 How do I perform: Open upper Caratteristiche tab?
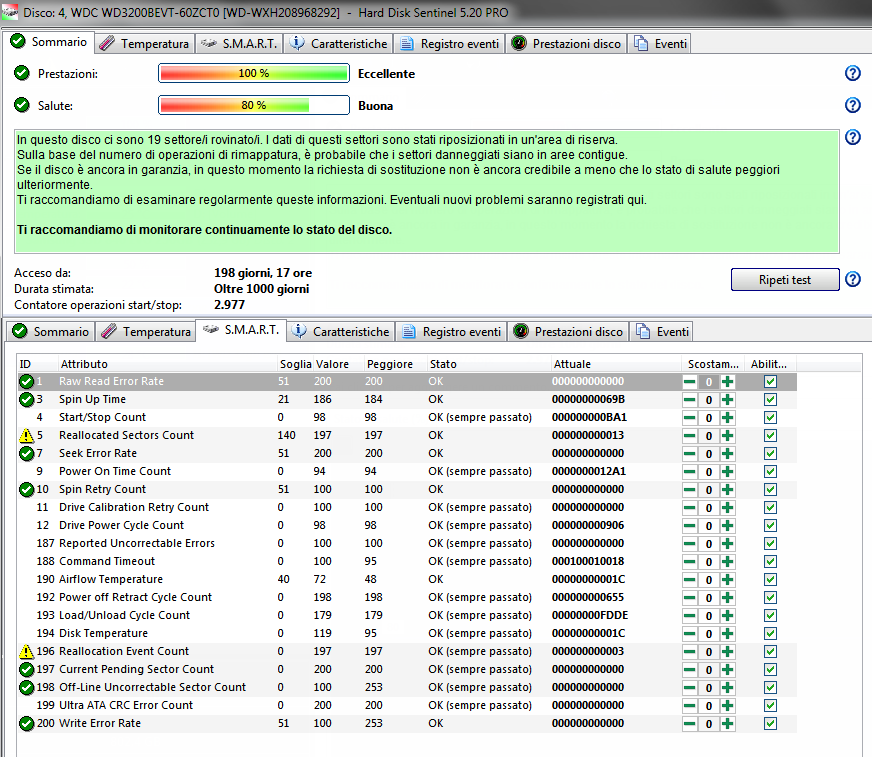coord(339,43)
